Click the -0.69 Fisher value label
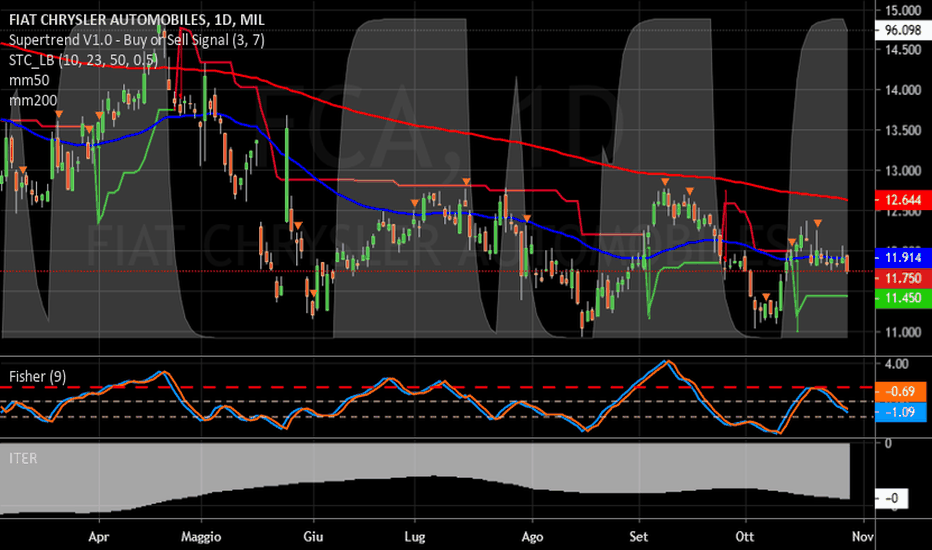Viewport: 932px width, 550px height. tap(900, 391)
